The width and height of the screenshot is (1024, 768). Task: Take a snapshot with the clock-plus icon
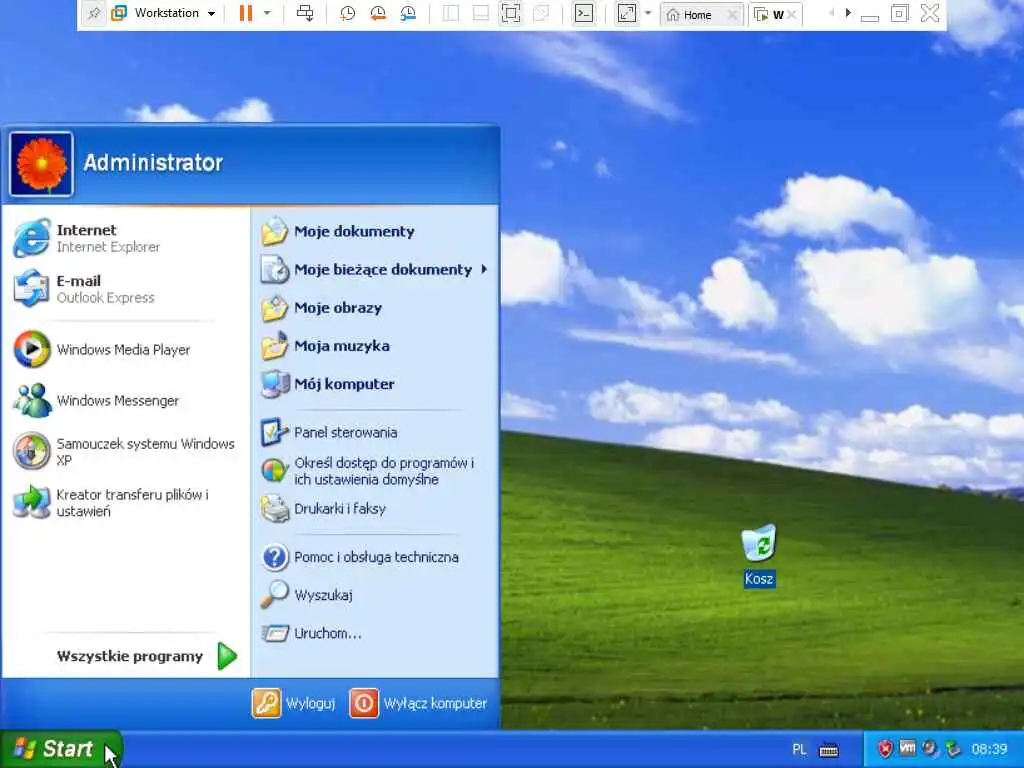click(x=347, y=13)
